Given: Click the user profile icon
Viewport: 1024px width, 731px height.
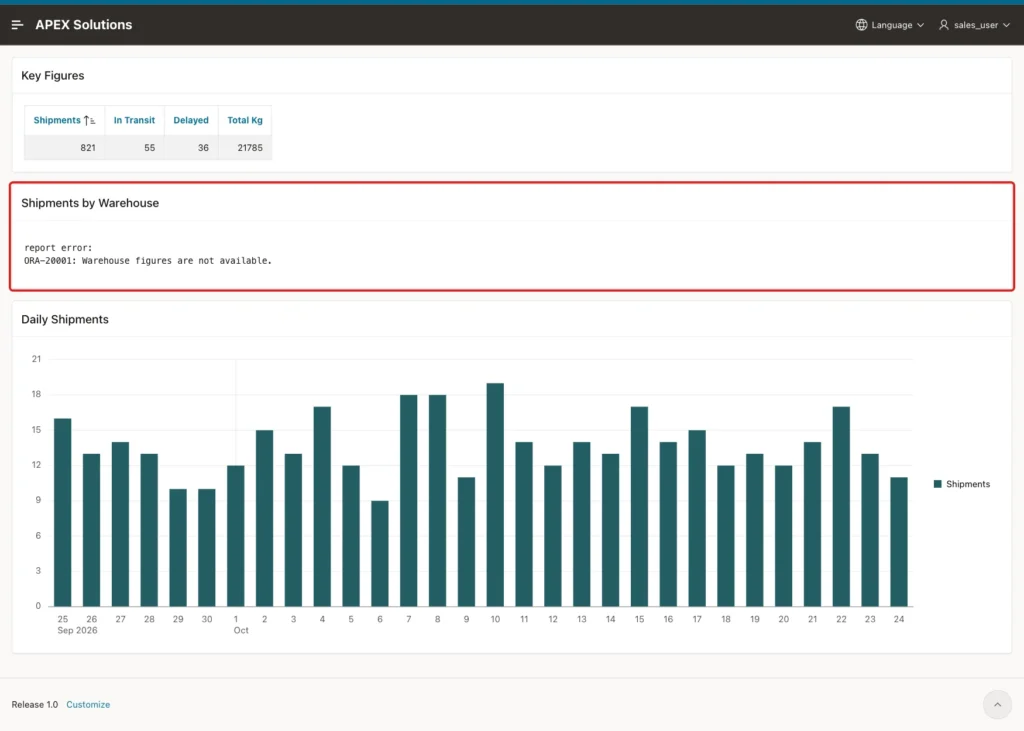Looking at the screenshot, I should coord(944,25).
